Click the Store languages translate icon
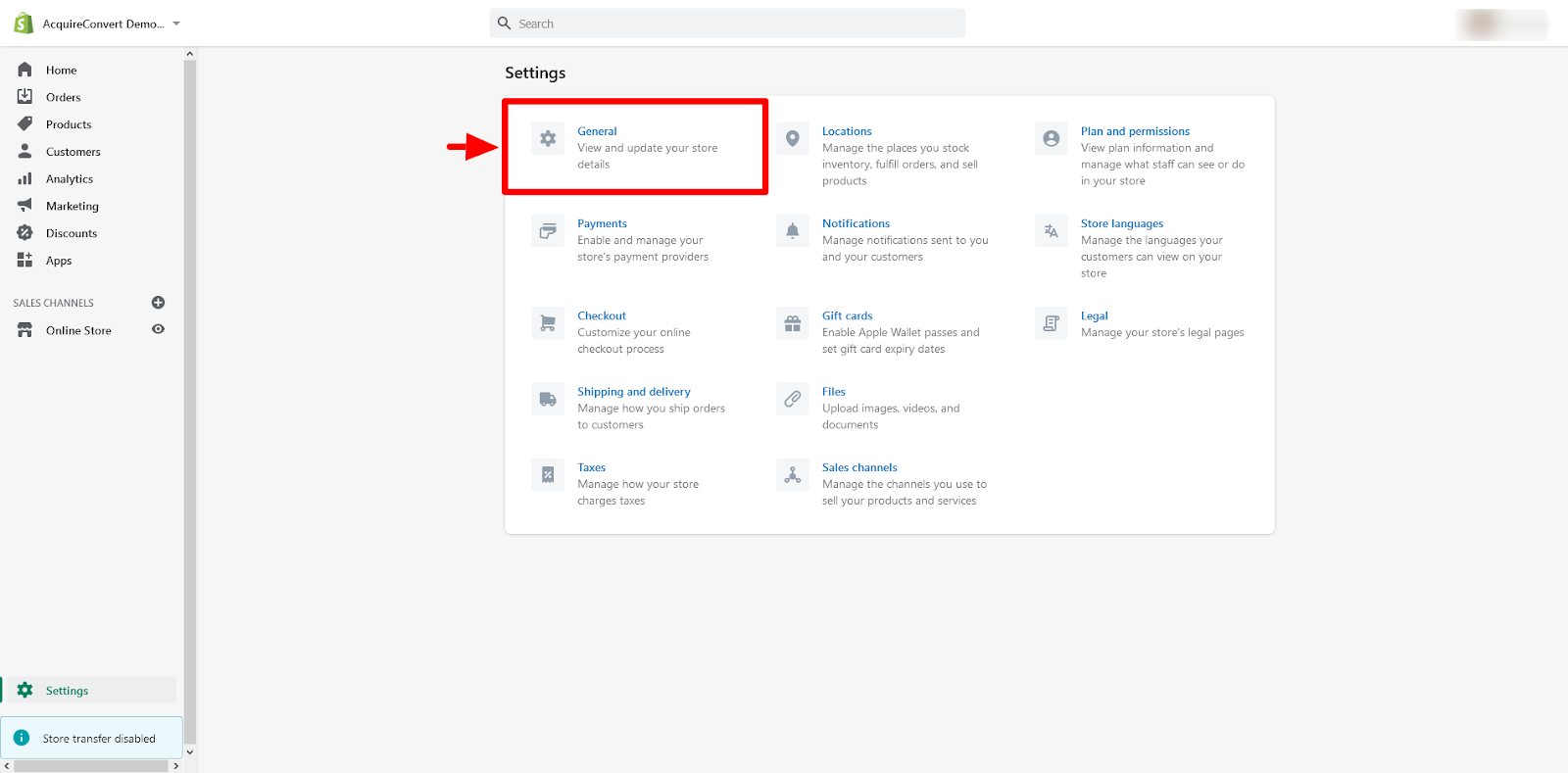The width and height of the screenshot is (1568, 773). coord(1051,231)
